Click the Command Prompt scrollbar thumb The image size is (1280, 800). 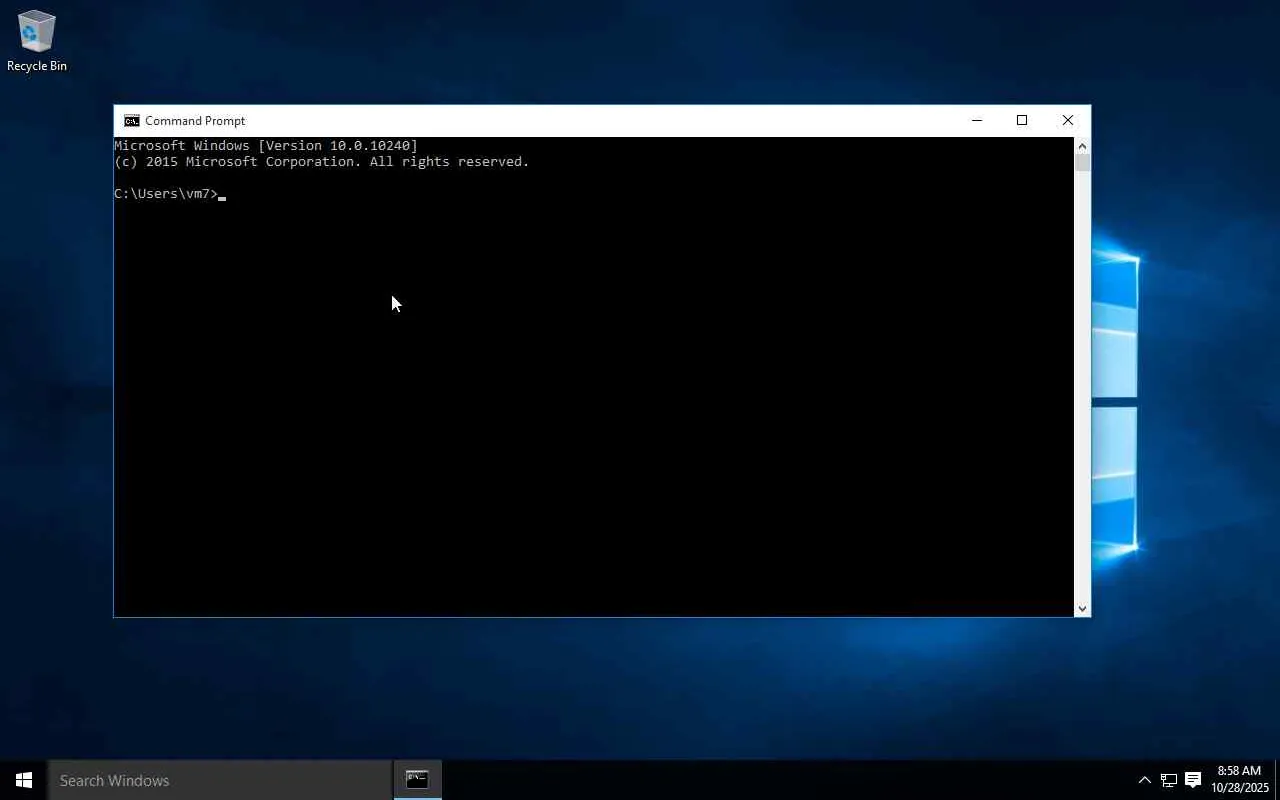(1082, 163)
